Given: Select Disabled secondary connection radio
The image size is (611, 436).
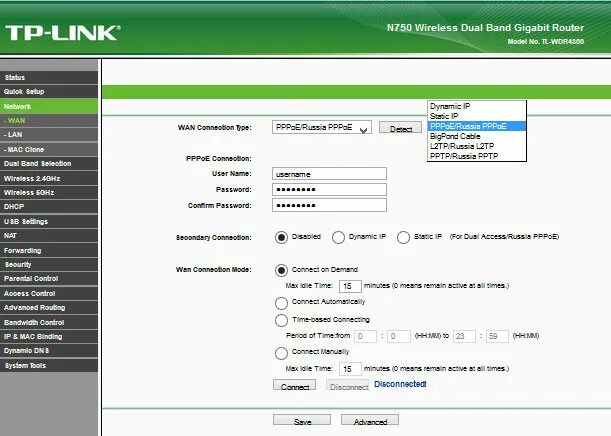Looking at the screenshot, I should click(281, 237).
